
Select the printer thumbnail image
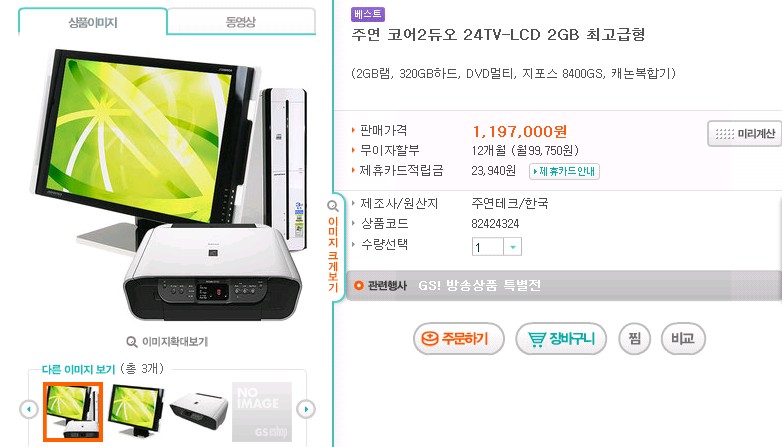198,410
